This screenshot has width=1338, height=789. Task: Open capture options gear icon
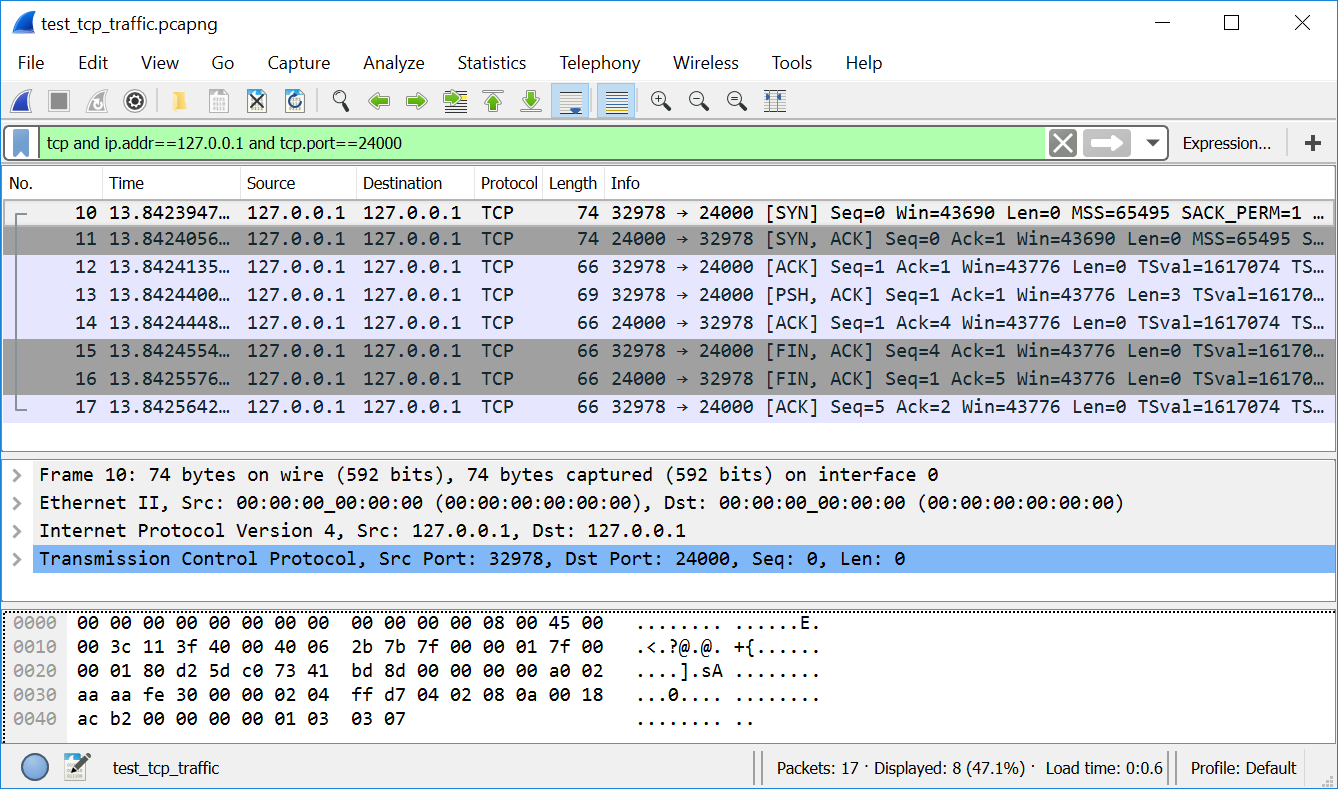pos(135,101)
